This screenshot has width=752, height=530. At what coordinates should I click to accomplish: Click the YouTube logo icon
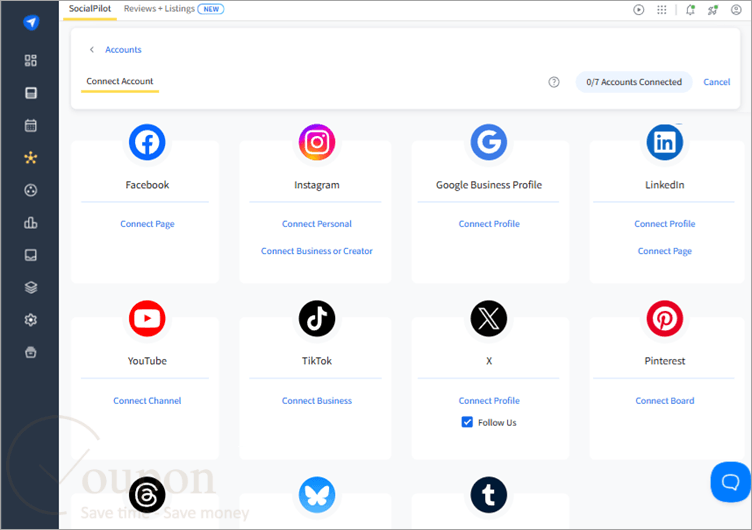click(147, 318)
